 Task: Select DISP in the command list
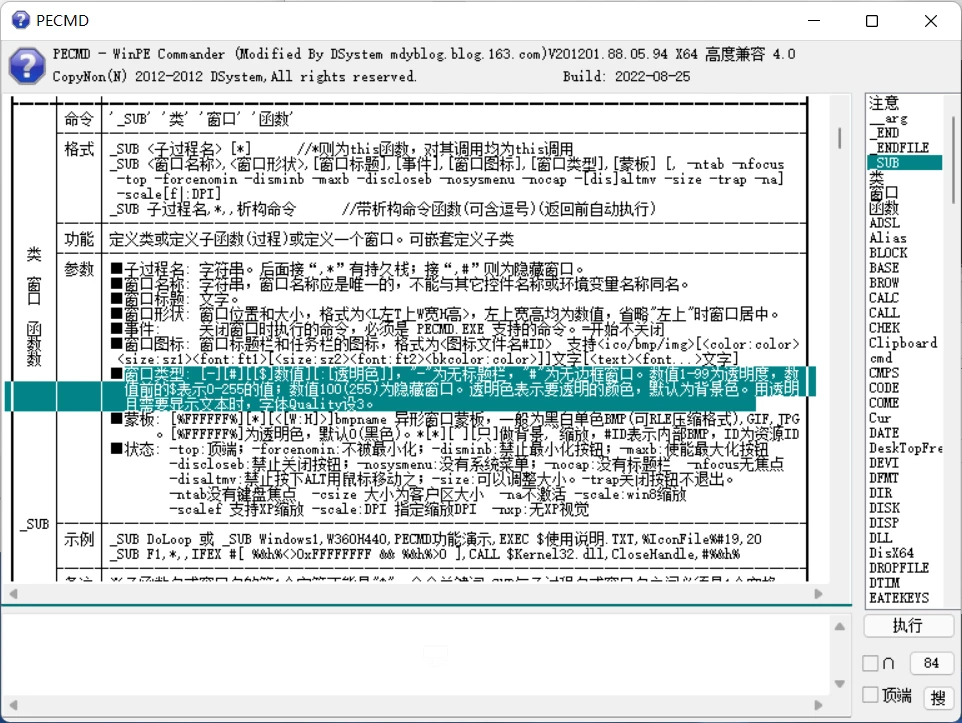pos(884,524)
